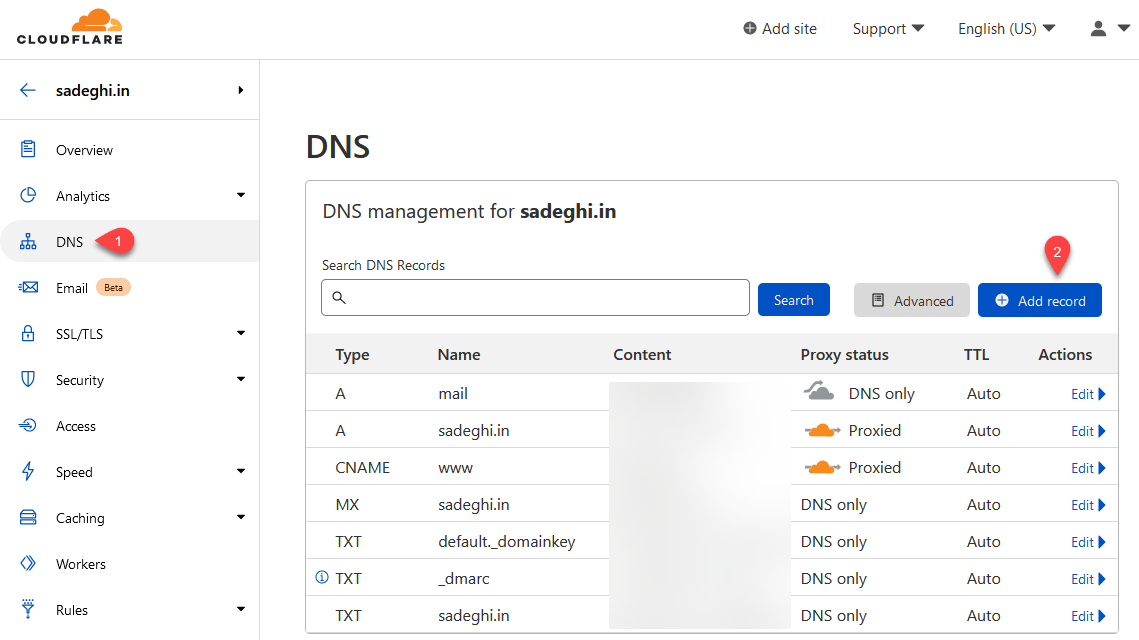Click the info icon on _dmarc row
Viewport: 1139px width, 640px height.
click(x=322, y=578)
